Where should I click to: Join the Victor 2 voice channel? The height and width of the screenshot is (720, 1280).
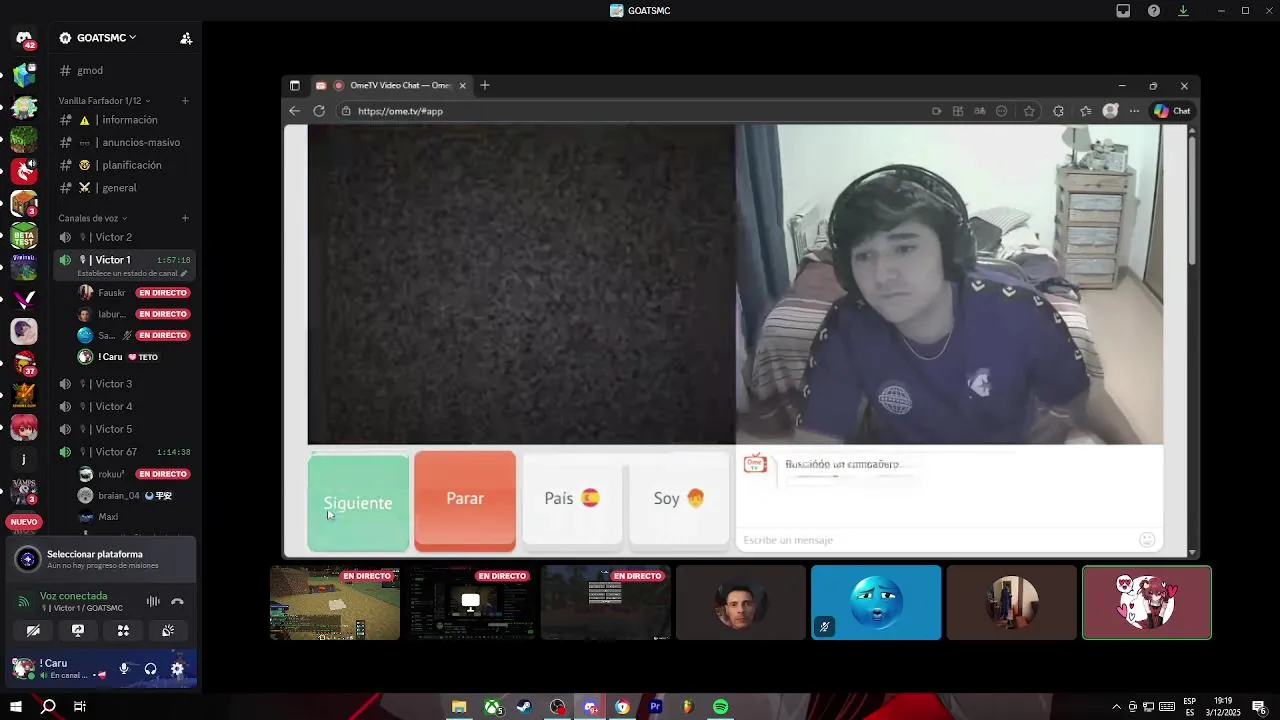point(124,237)
